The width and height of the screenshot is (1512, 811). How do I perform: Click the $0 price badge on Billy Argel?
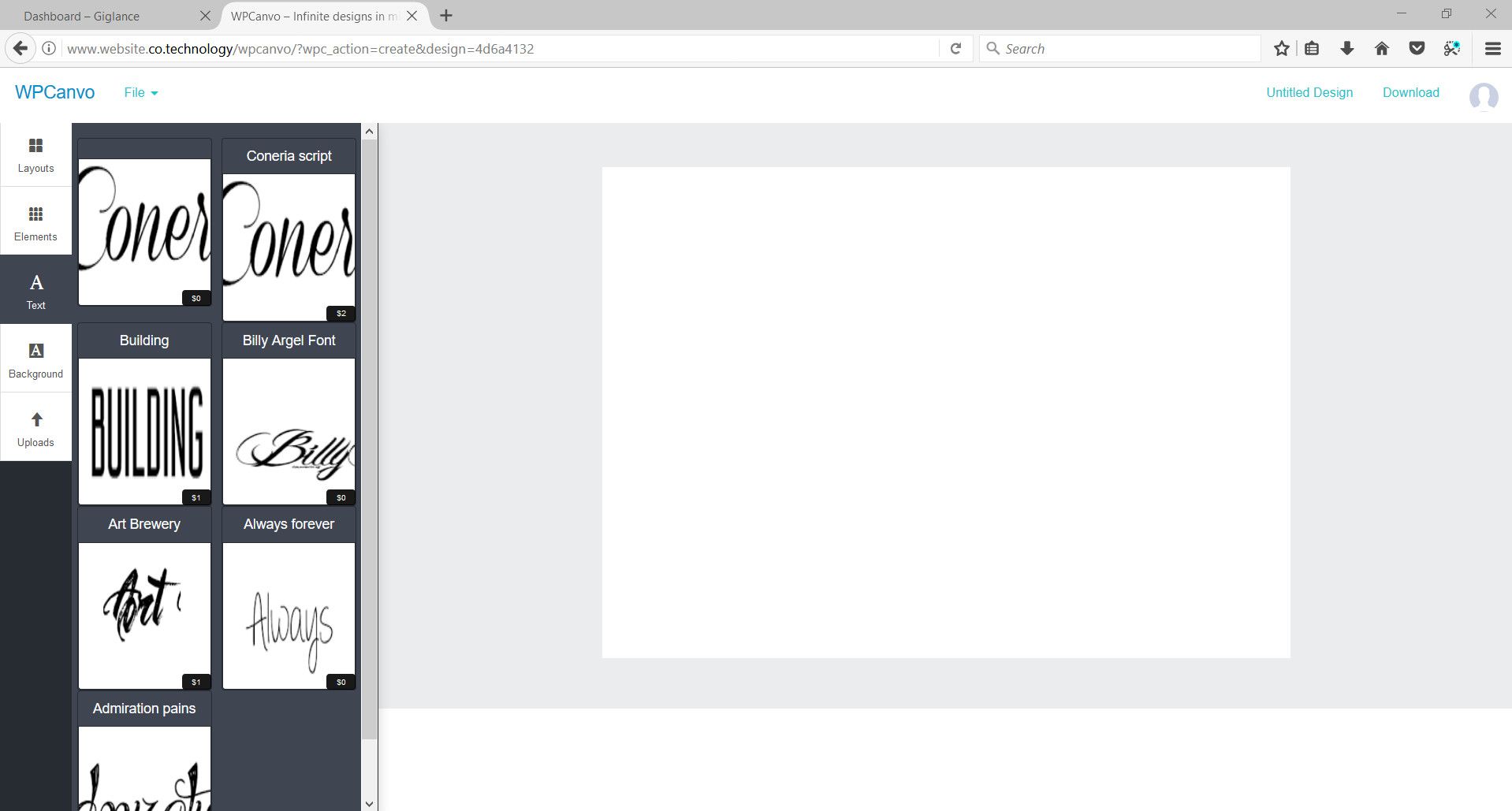341,497
